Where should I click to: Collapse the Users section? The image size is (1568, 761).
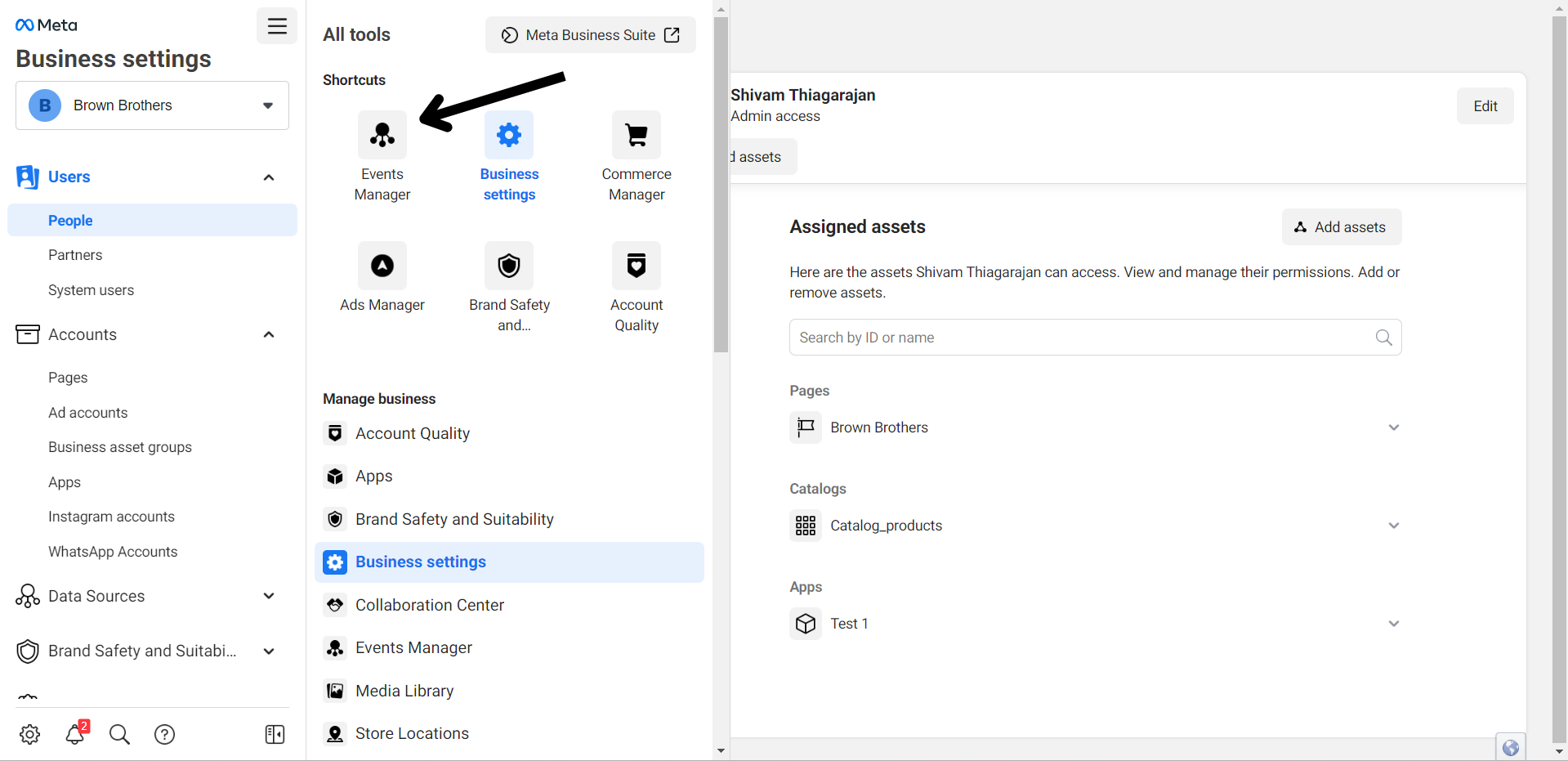[x=268, y=177]
